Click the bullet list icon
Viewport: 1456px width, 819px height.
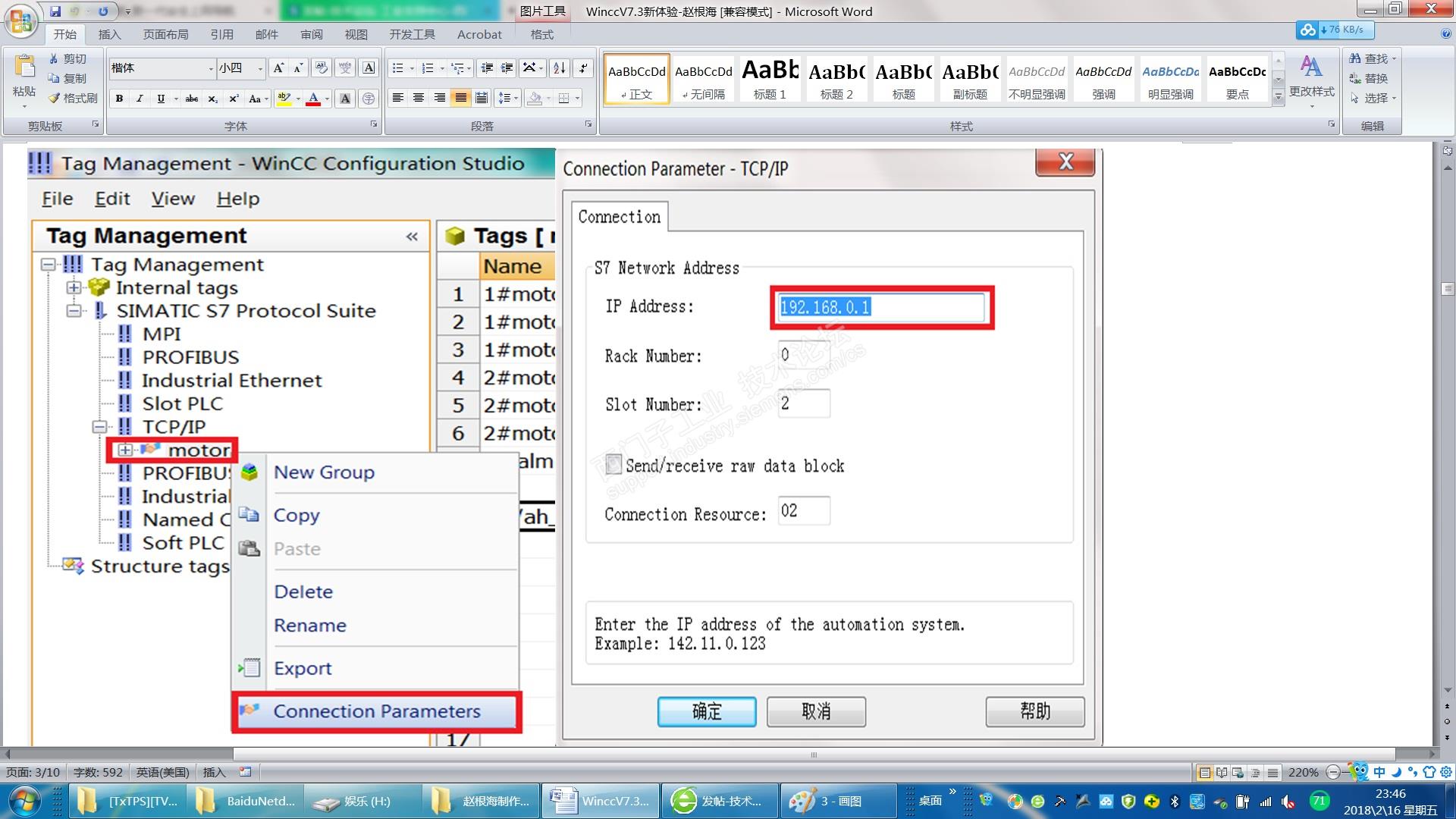pyautogui.click(x=397, y=68)
